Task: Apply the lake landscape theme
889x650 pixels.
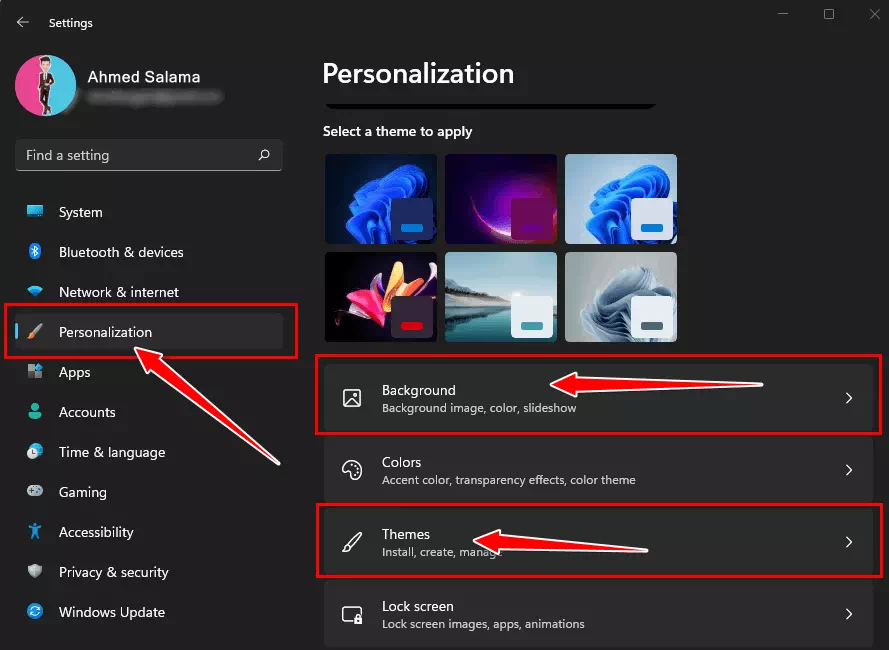Action: [501, 297]
